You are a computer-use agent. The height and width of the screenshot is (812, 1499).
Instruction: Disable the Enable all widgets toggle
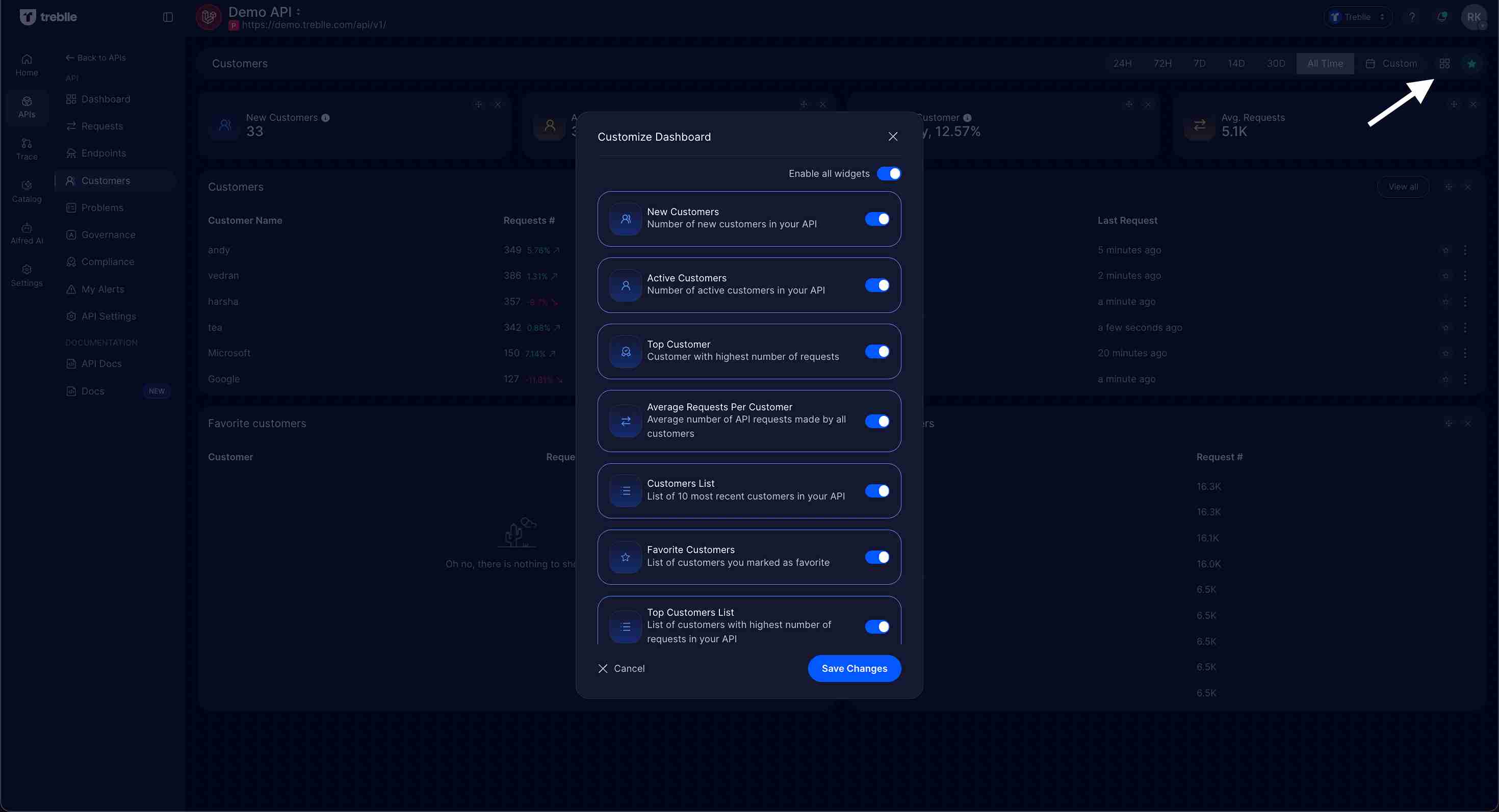click(889, 173)
